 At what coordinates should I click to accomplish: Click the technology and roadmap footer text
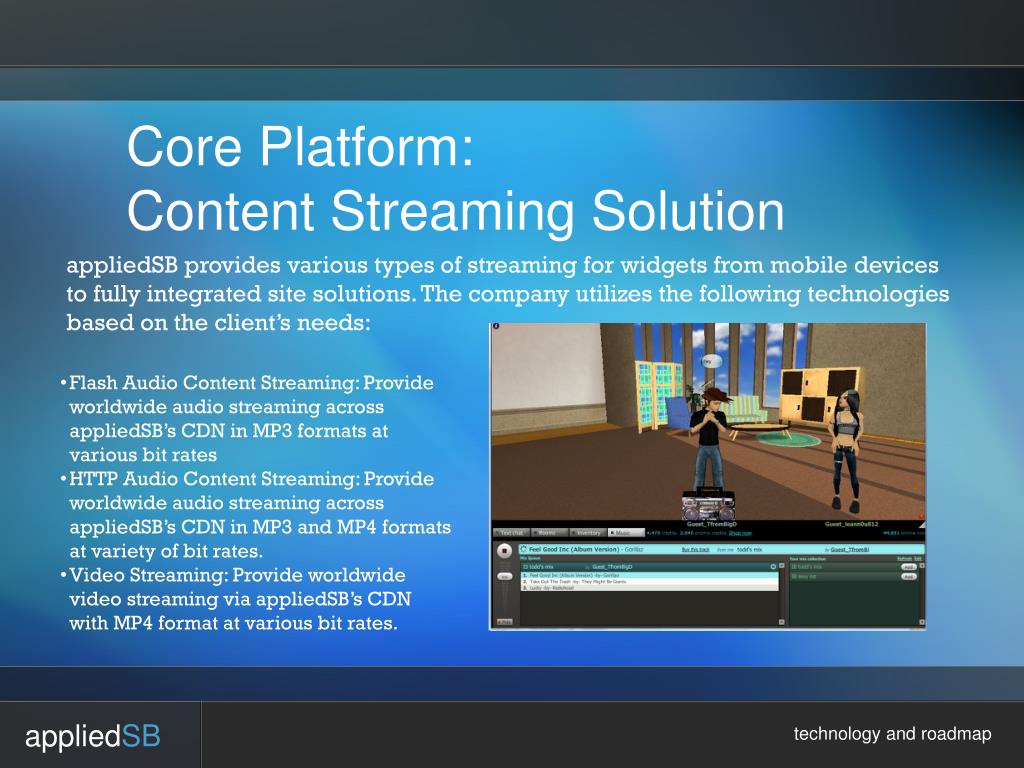point(892,733)
